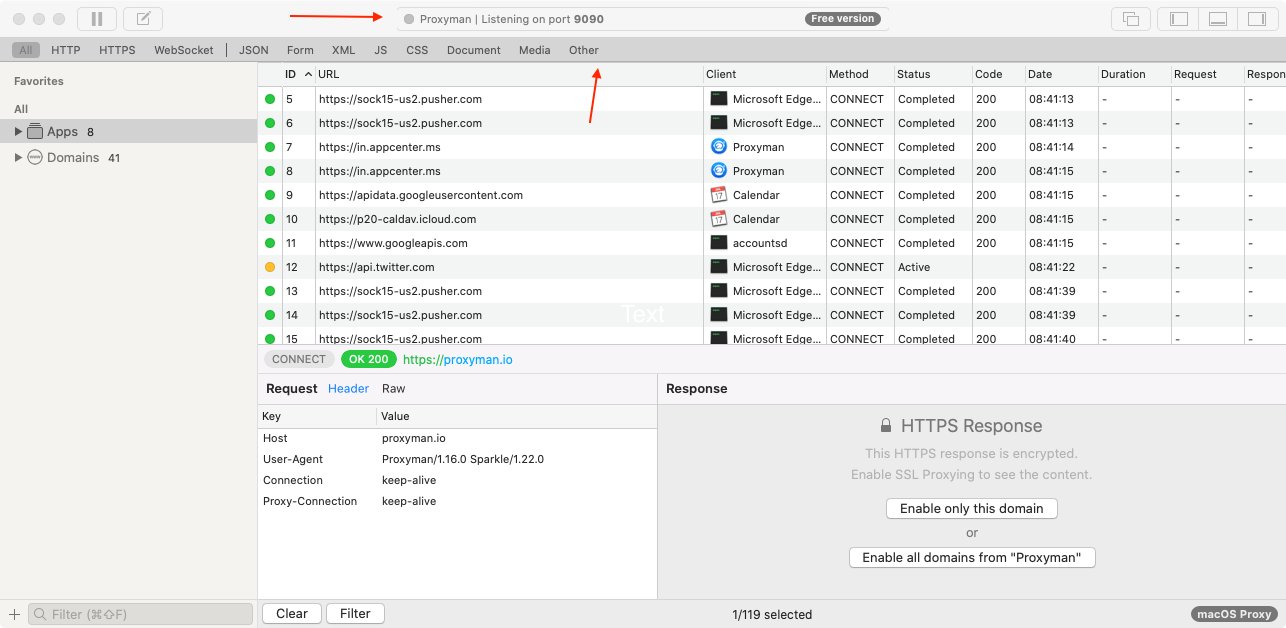Screen dimensions: 1286x628
Task: Click the Domains globe icon
Action: [35, 157]
